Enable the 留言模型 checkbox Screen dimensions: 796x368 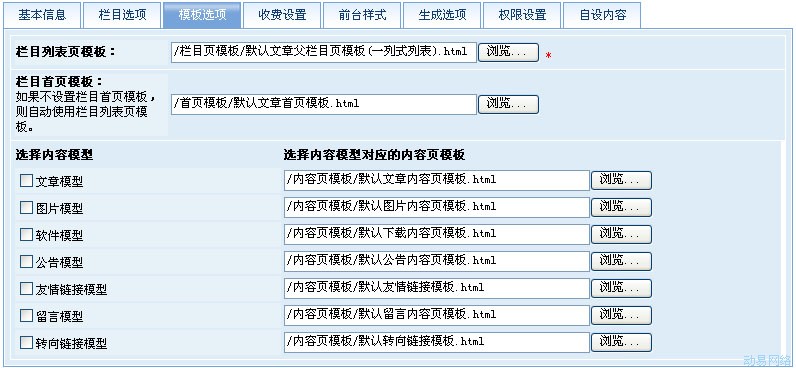click(26, 316)
